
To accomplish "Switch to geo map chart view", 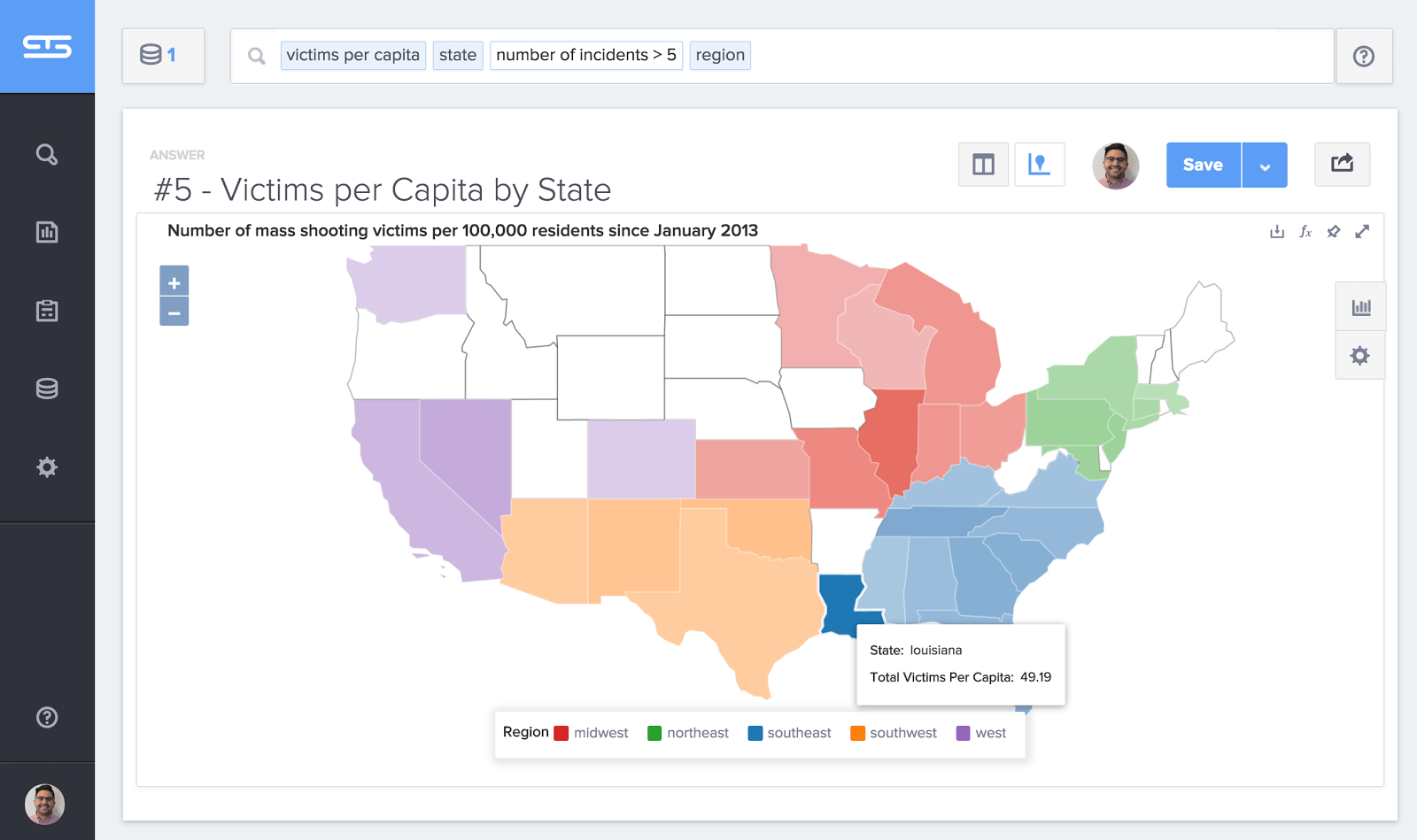I will coord(1039,165).
